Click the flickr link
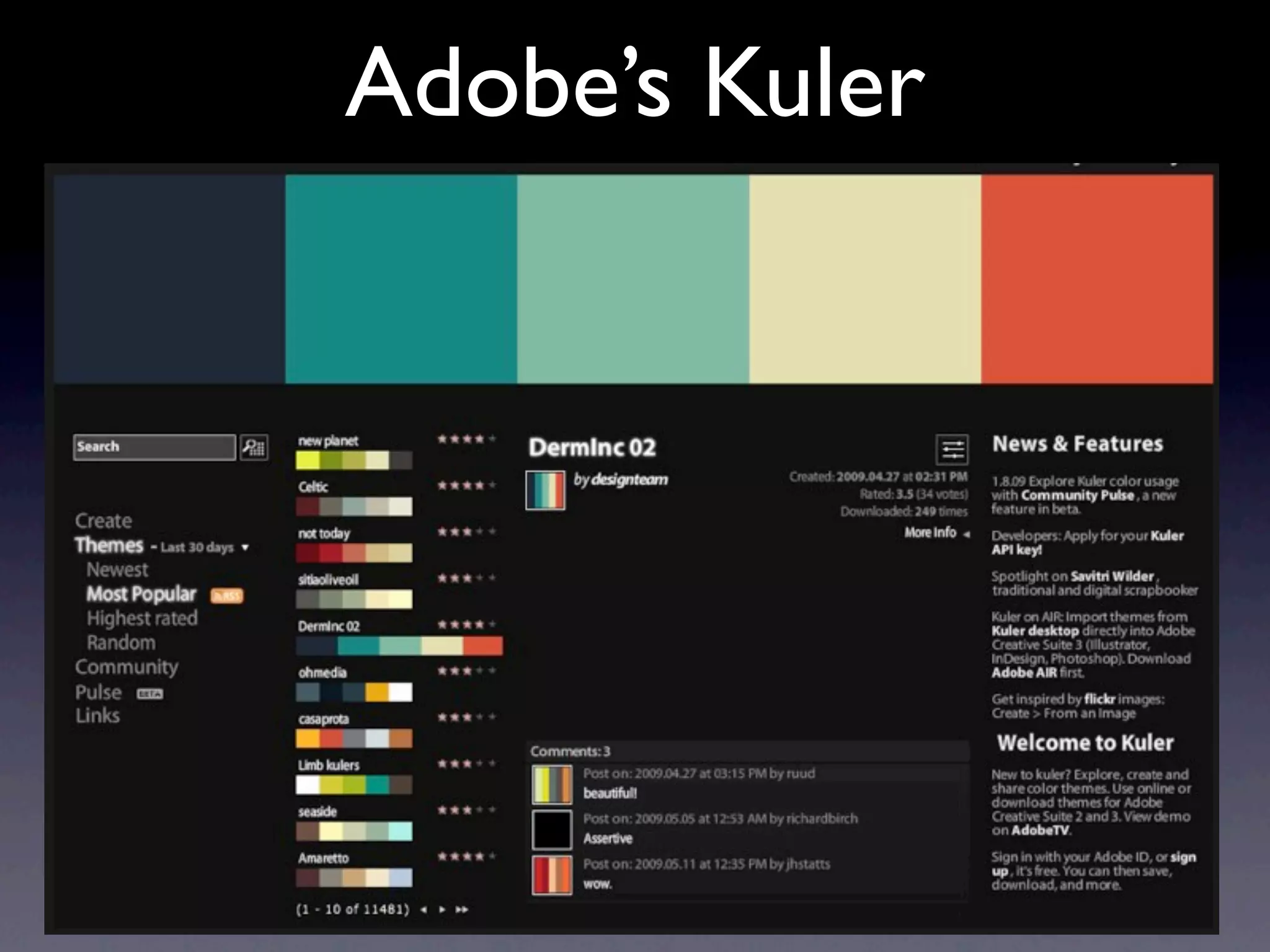 point(1099,699)
